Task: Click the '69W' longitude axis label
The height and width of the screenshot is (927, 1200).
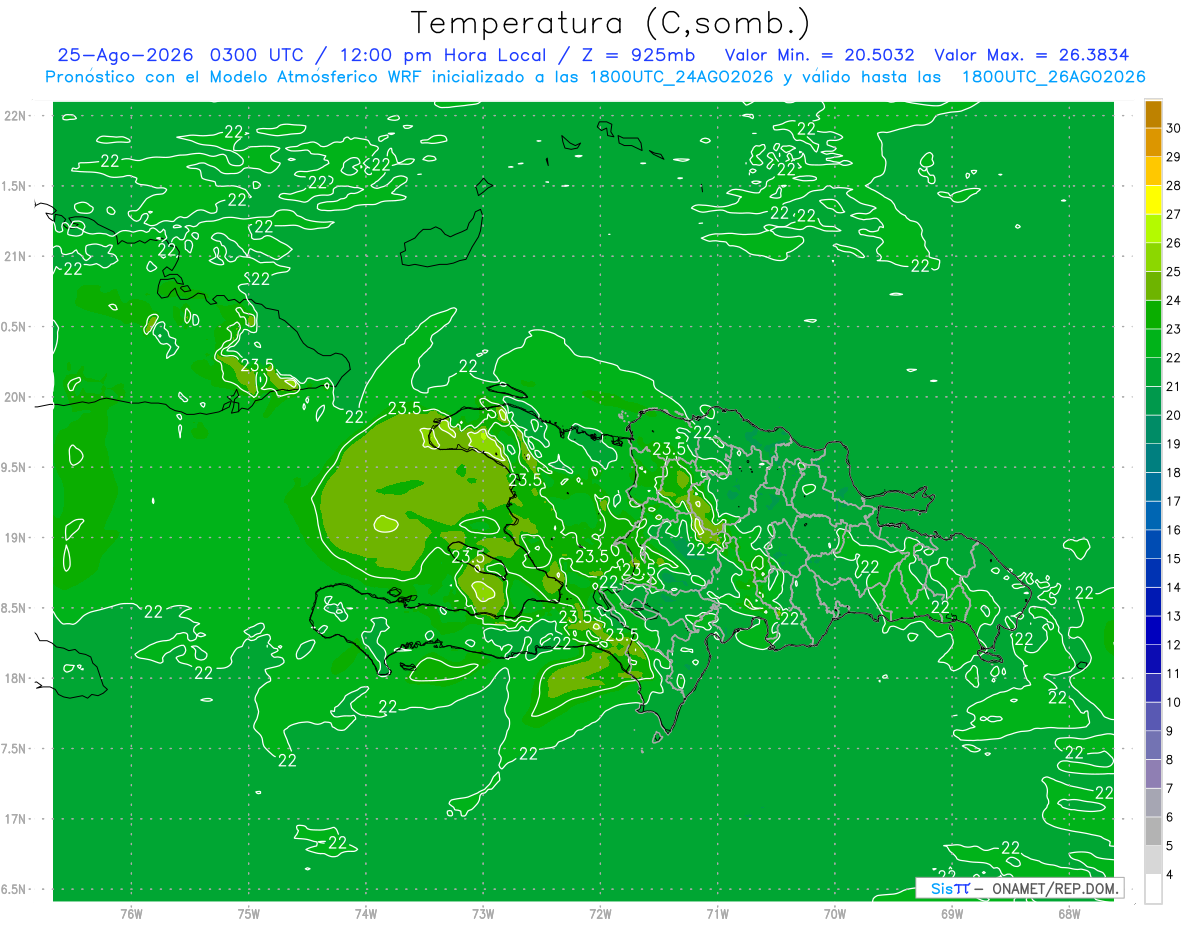Action: click(952, 913)
